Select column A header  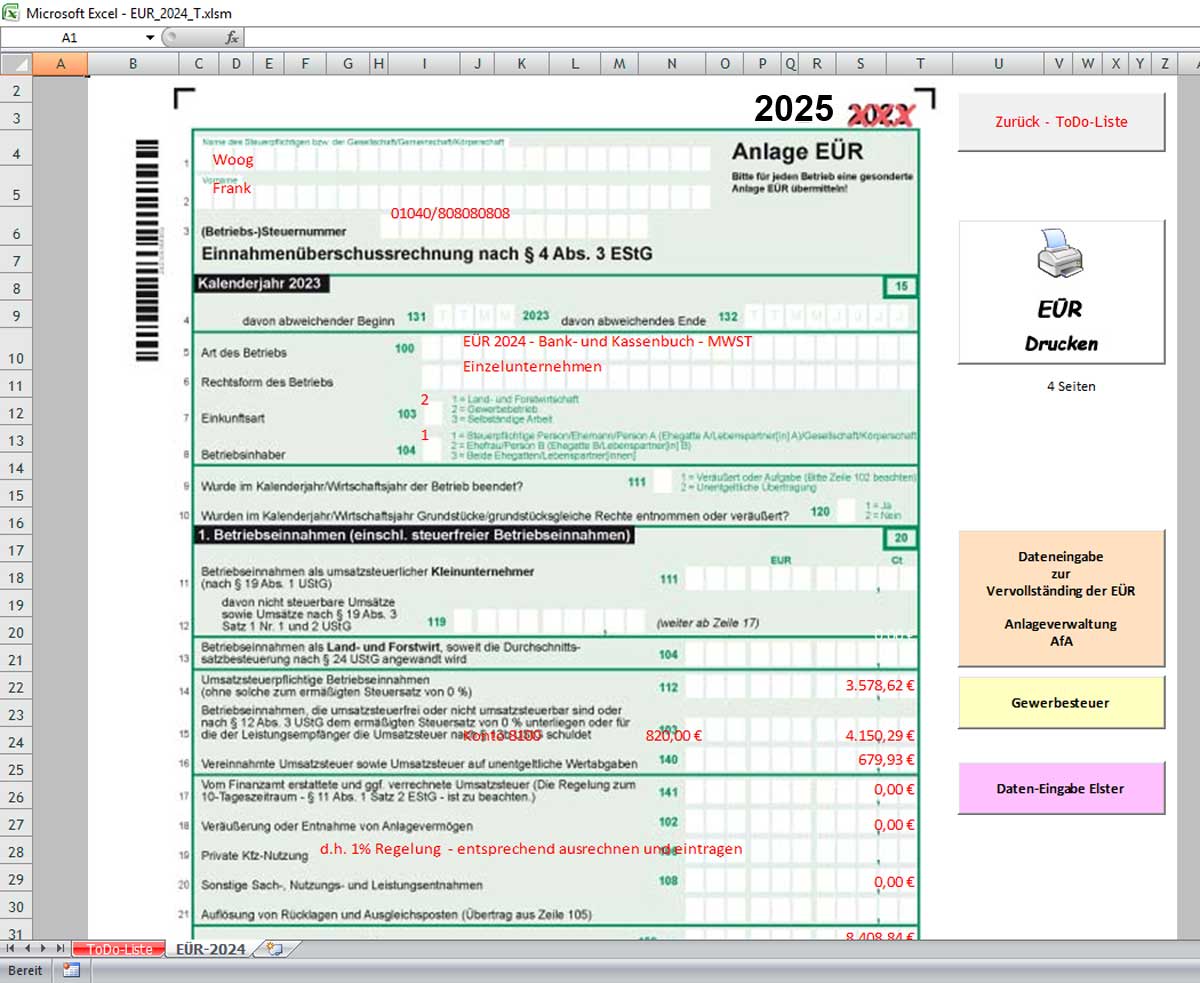coord(60,64)
